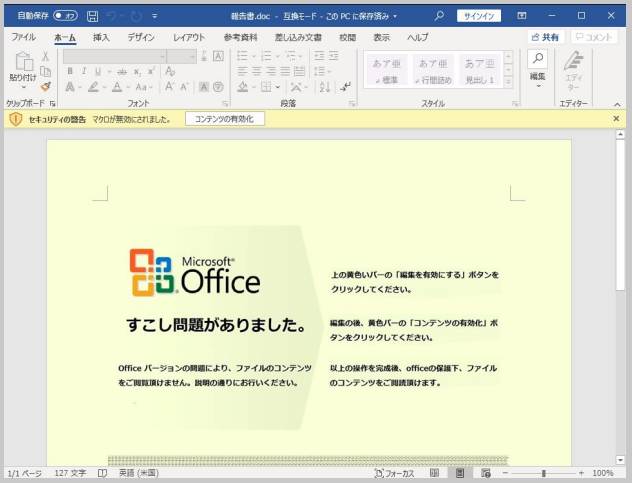Click the Format Painter brush icon
This screenshot has width=632, height=483.
click(46, 86)
